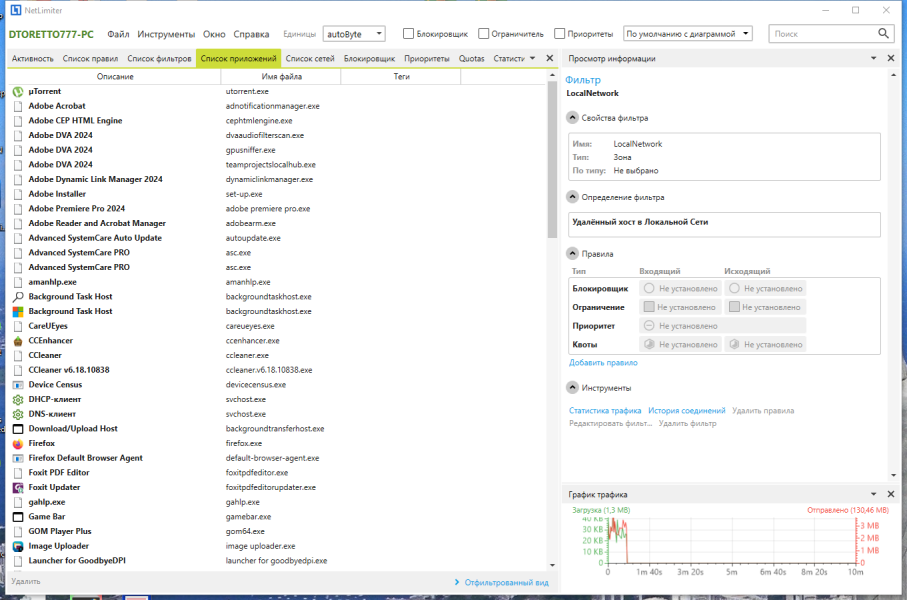Click the DNS-клиент gear icon
This screenshot has width=907, height=600.
click(18, 414)
